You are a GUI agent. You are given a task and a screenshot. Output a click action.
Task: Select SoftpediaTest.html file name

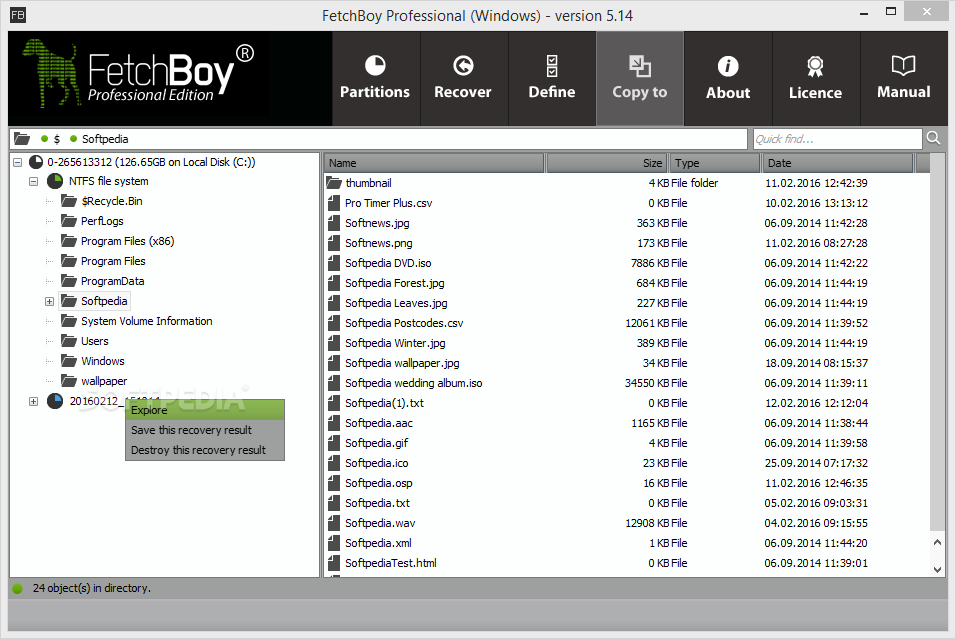[x=391, y=563]
